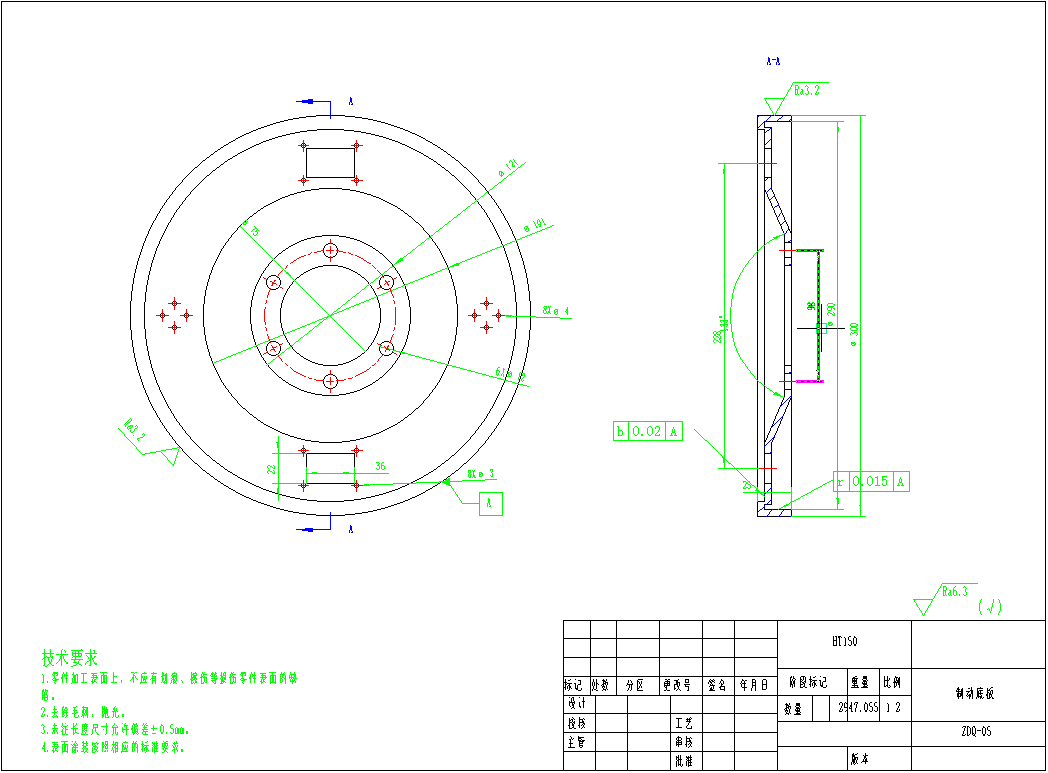Click the 设计 cell in title block
This screenshot has height=773, width=1048.
(576, 704)
